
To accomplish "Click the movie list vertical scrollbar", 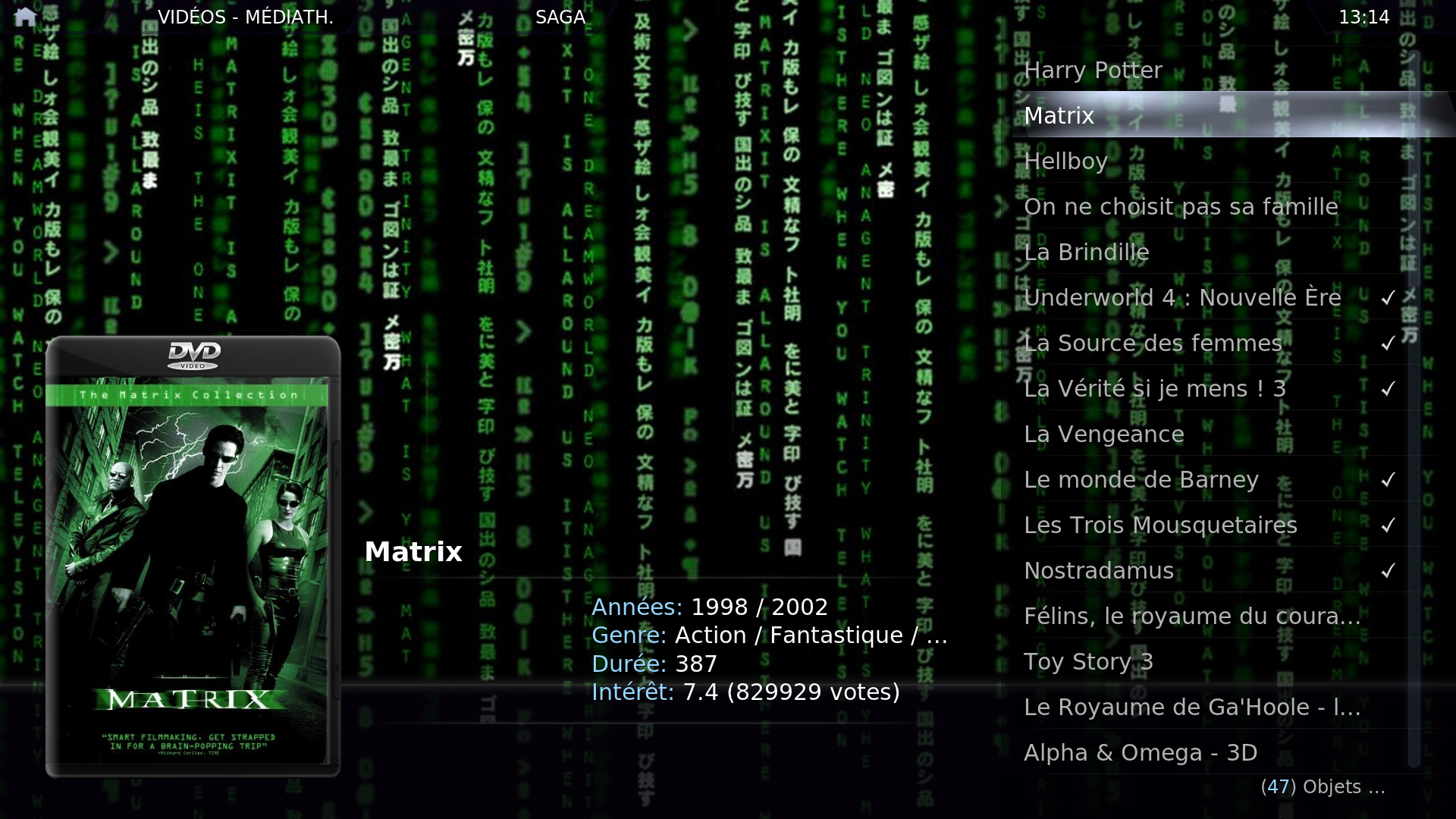I will point(1414,409).
